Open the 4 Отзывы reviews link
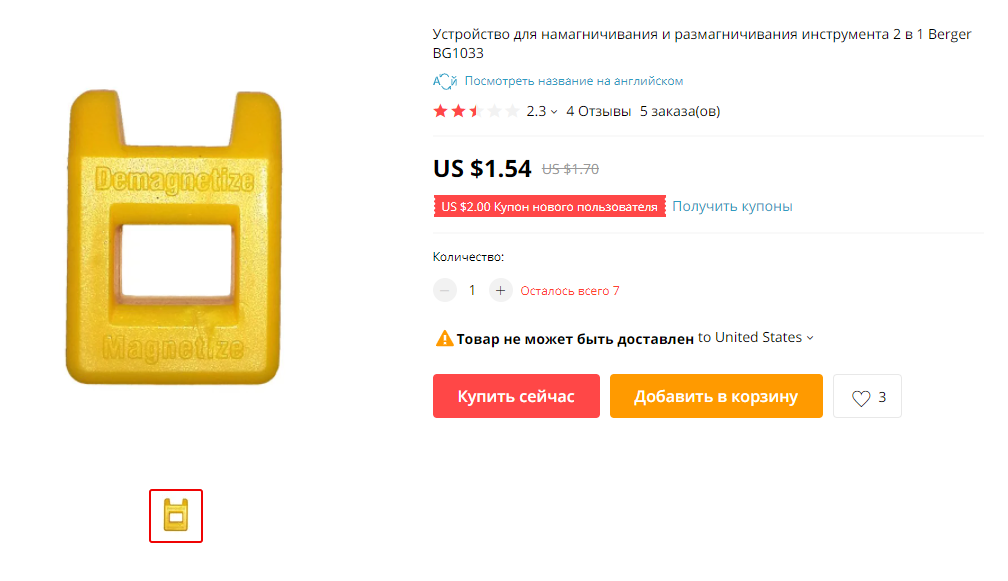Viewport: 1008px width, 581px height. pos(598,111)
